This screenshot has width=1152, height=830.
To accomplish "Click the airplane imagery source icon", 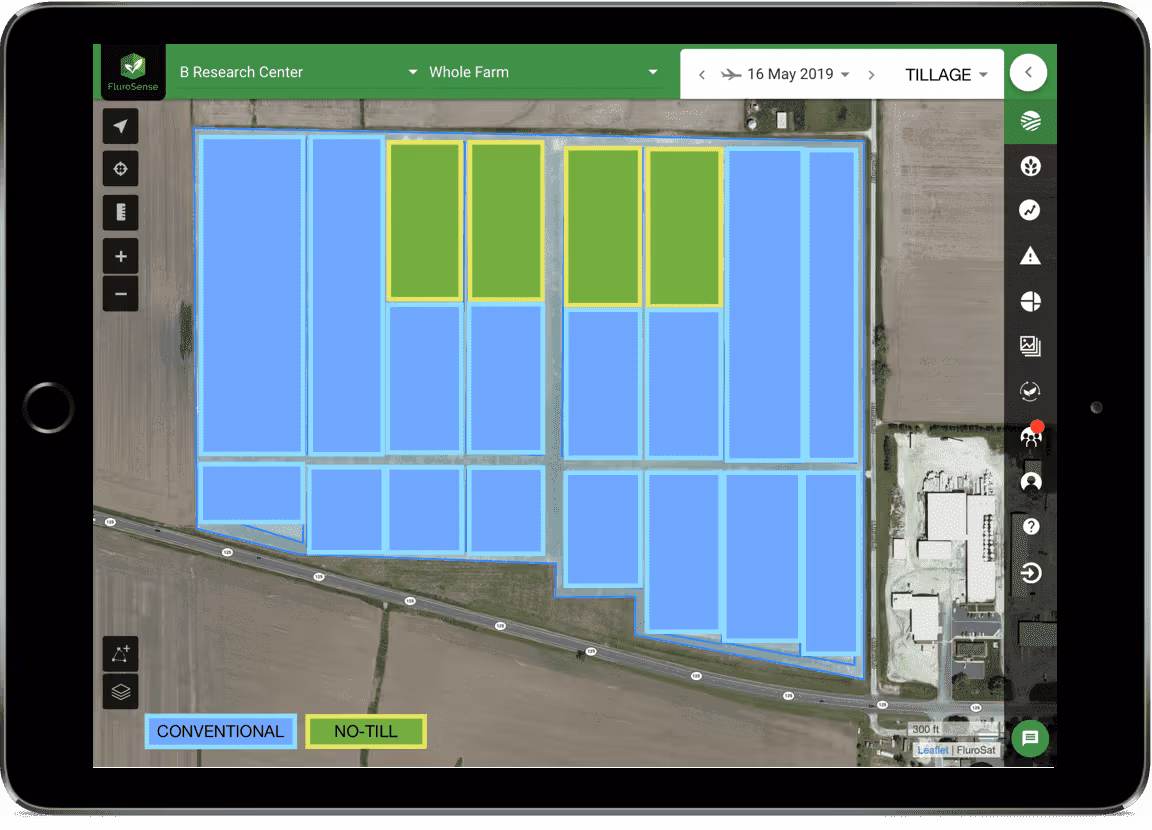I will pos(731,74).
